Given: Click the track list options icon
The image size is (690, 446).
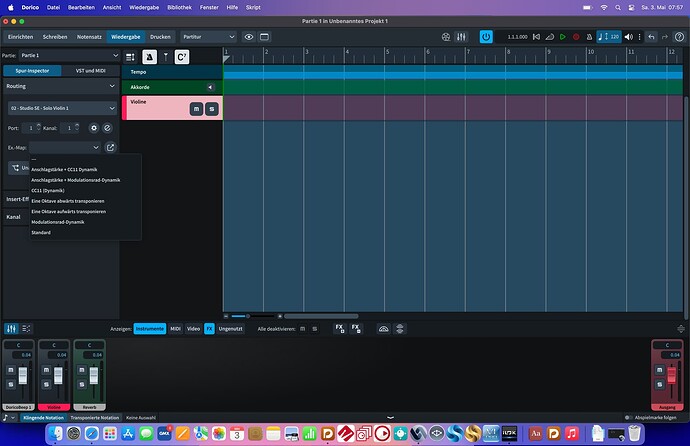Looking at the screenshot, I should tap(130, 57).
